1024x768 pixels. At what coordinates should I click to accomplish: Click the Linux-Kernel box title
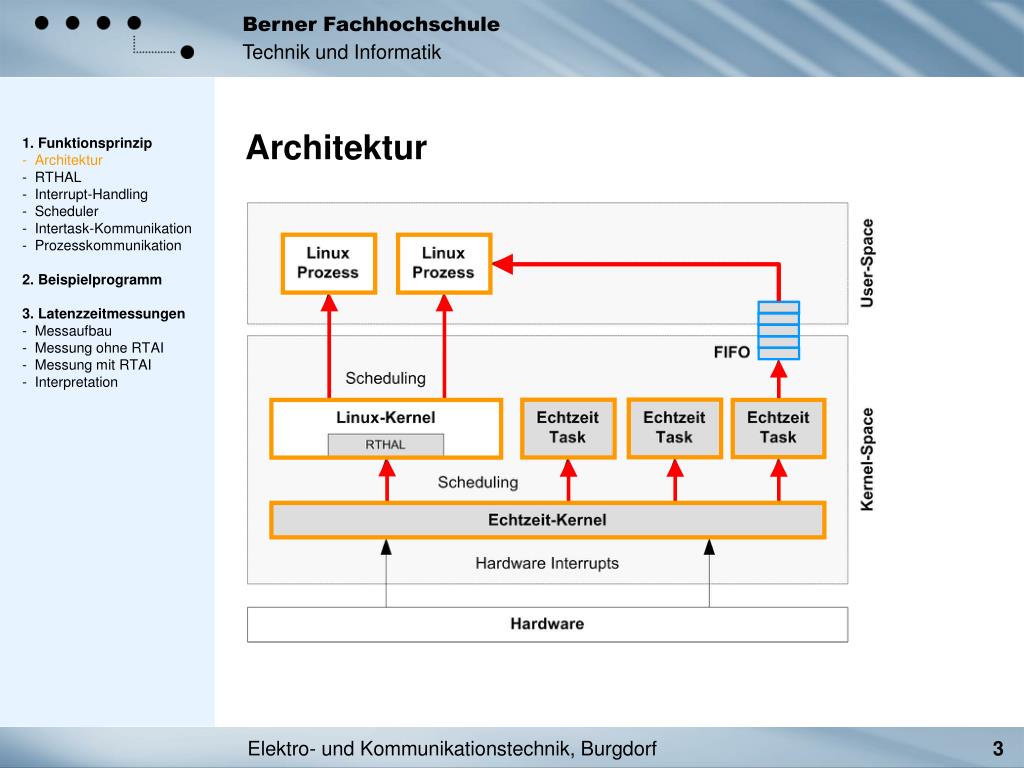pyautogui.click(x=385, y=417)
